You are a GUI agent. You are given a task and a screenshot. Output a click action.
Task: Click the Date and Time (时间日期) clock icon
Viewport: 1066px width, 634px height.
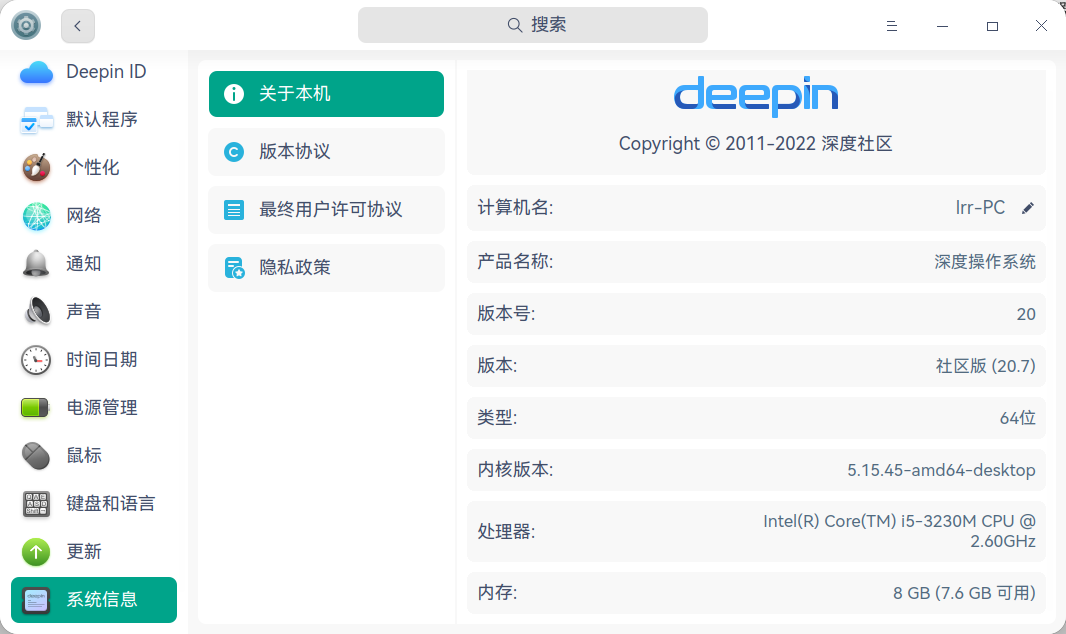pos(36,360)
